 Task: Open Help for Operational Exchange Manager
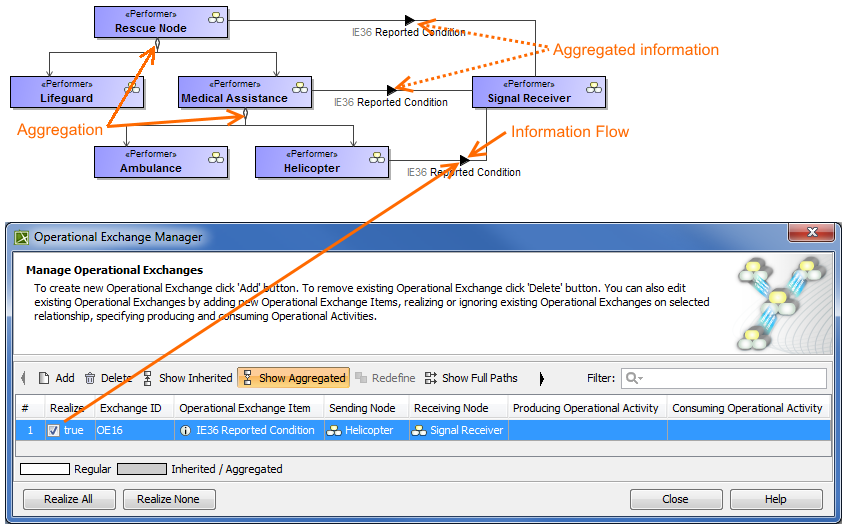[776, 499]
